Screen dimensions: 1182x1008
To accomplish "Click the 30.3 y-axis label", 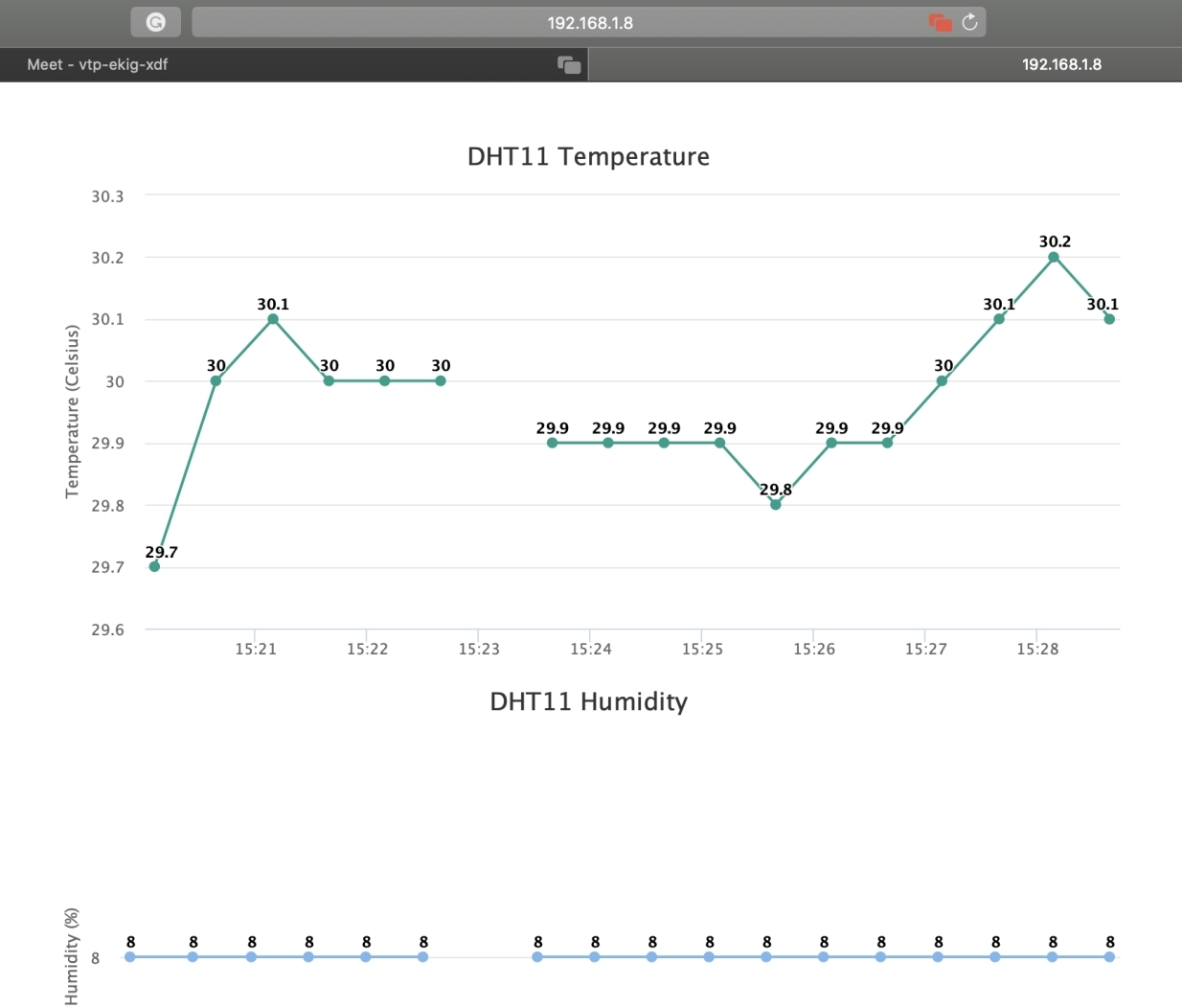I will (107, 195).
